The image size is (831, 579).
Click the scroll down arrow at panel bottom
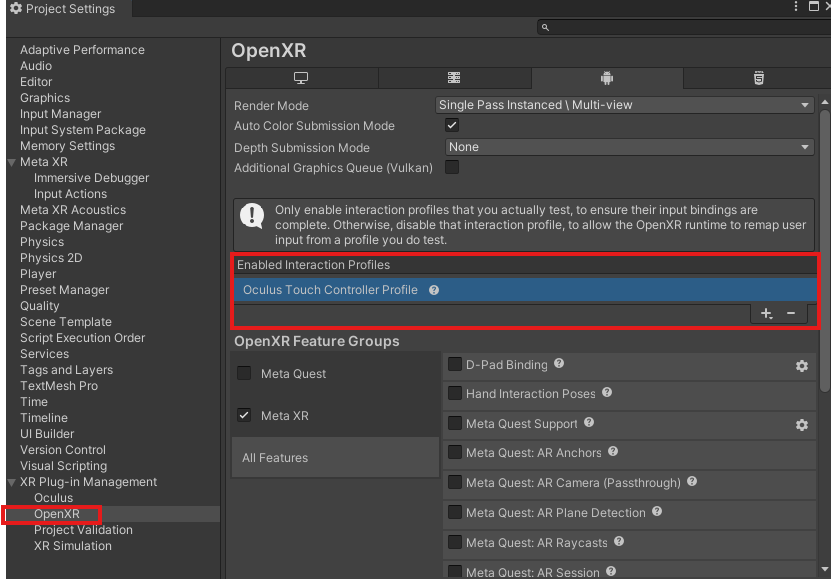point(824,570)
